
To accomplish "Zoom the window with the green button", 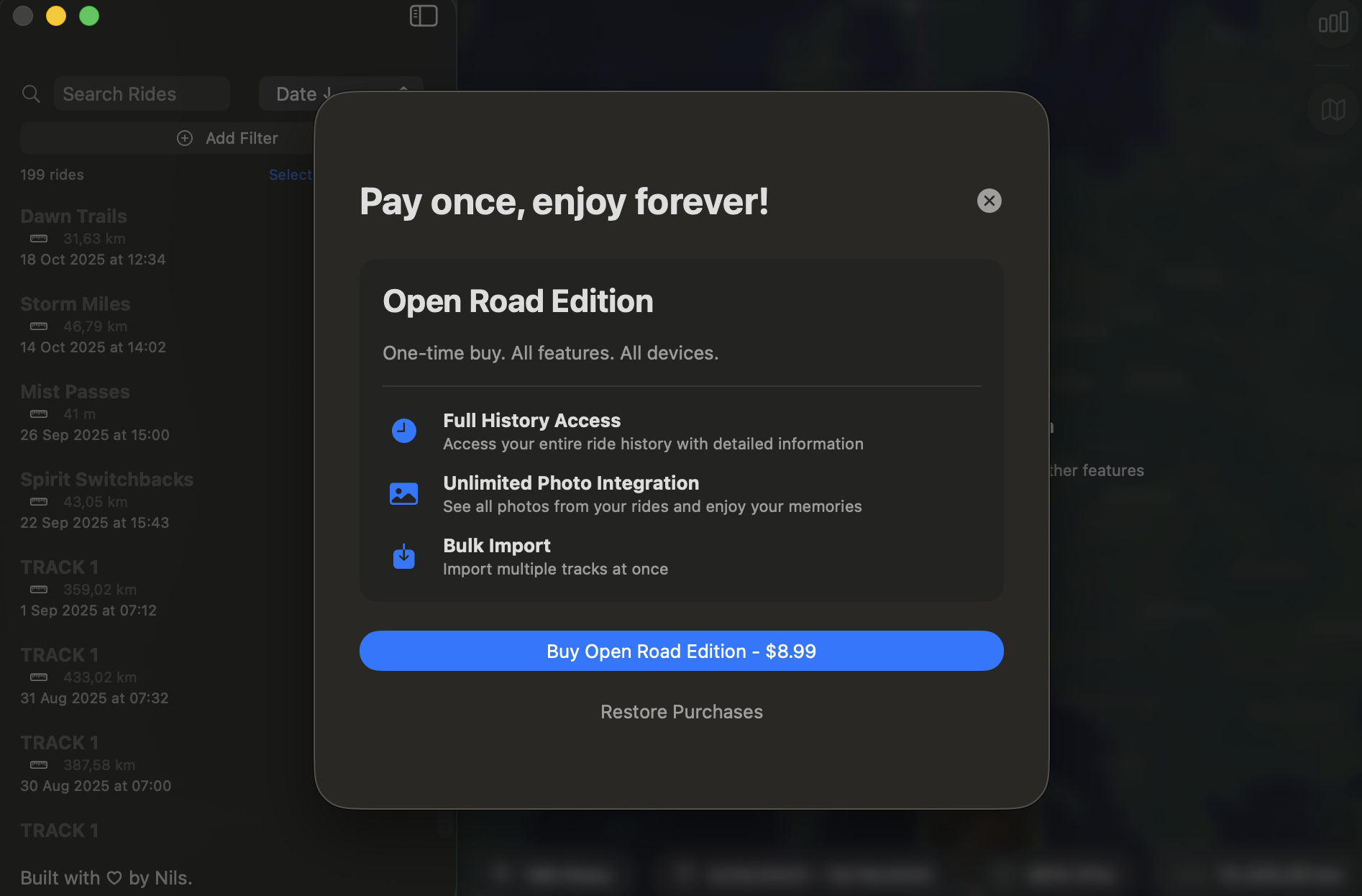I will click(x=89, y=16).
